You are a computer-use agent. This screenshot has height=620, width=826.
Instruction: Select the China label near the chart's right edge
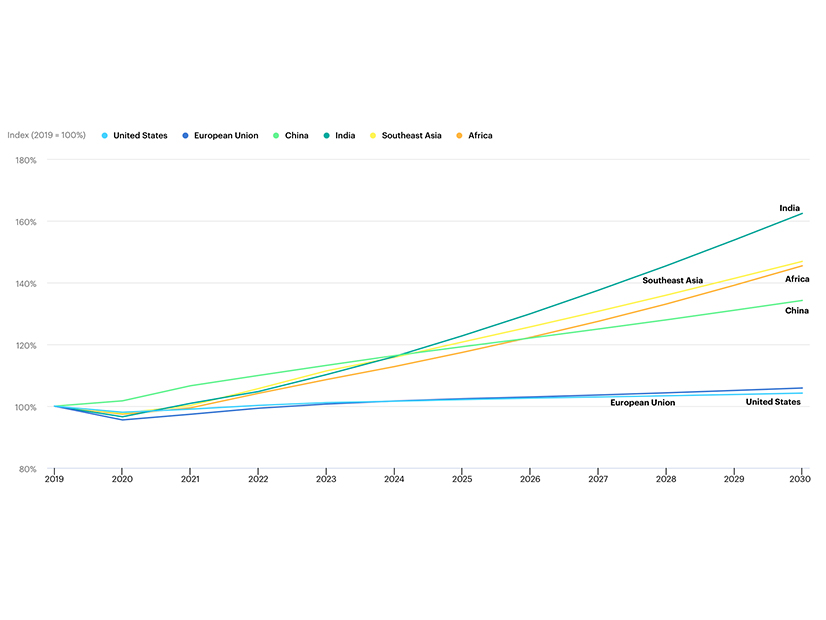coord(796,311)
